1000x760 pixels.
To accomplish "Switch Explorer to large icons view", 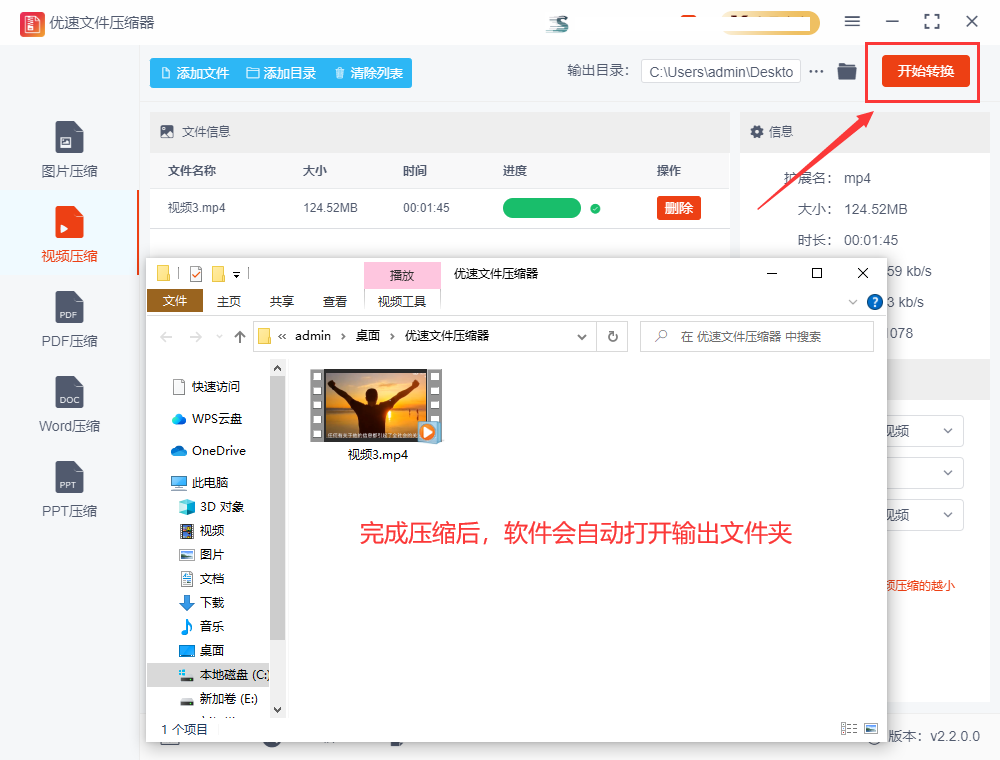I will coord(871,729).
